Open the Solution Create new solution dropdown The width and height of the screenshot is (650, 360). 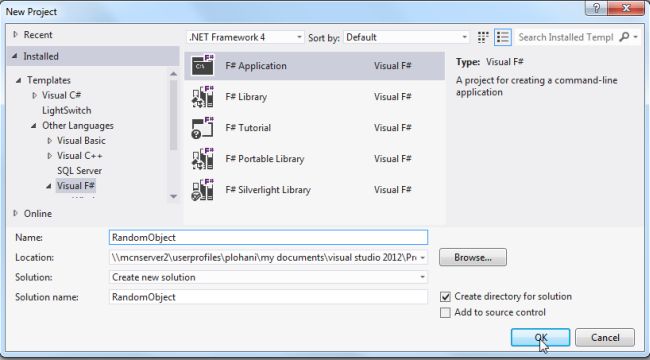point(422,277)
